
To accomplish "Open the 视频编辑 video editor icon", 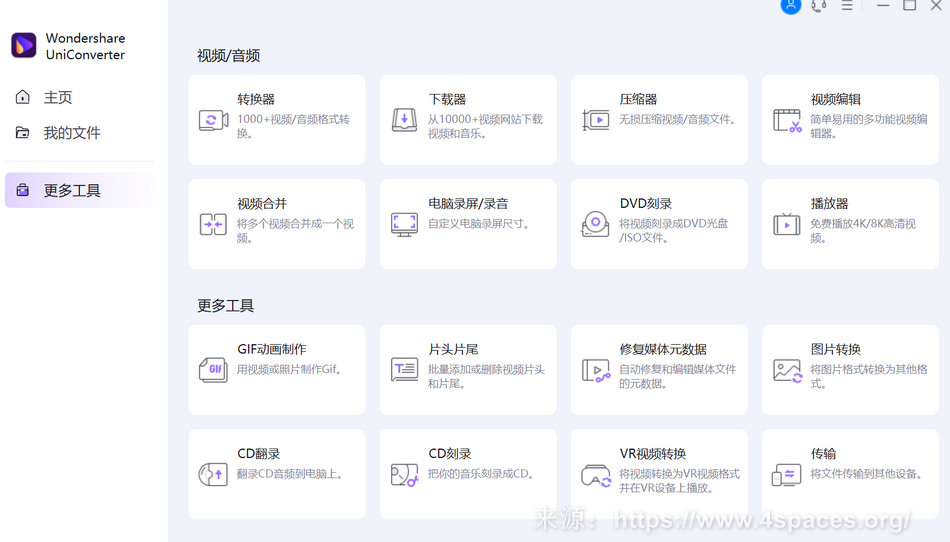I will pyautogui.click(x=787, y=120).
